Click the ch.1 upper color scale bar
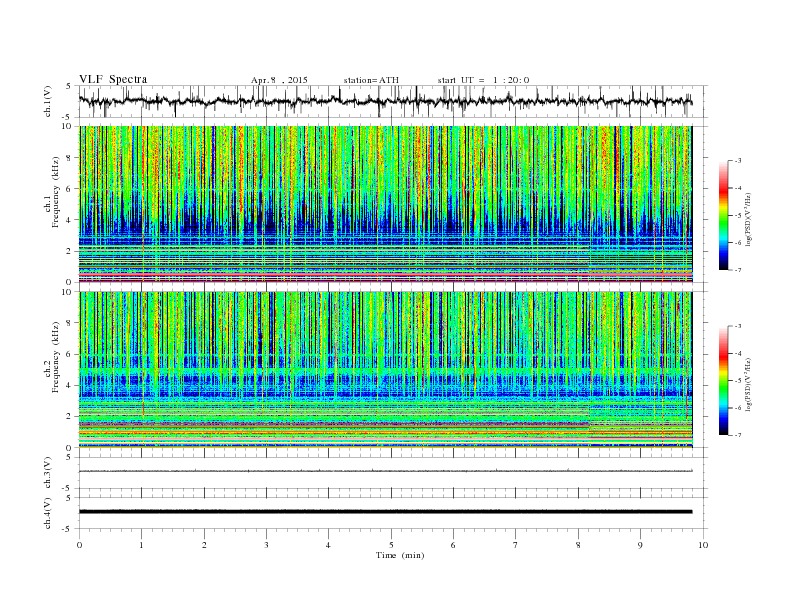This screenshot has height=612, width=792. click(724, 215)
